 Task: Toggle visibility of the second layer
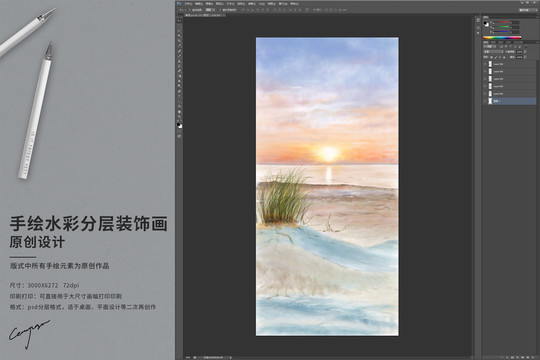(485, 72)
